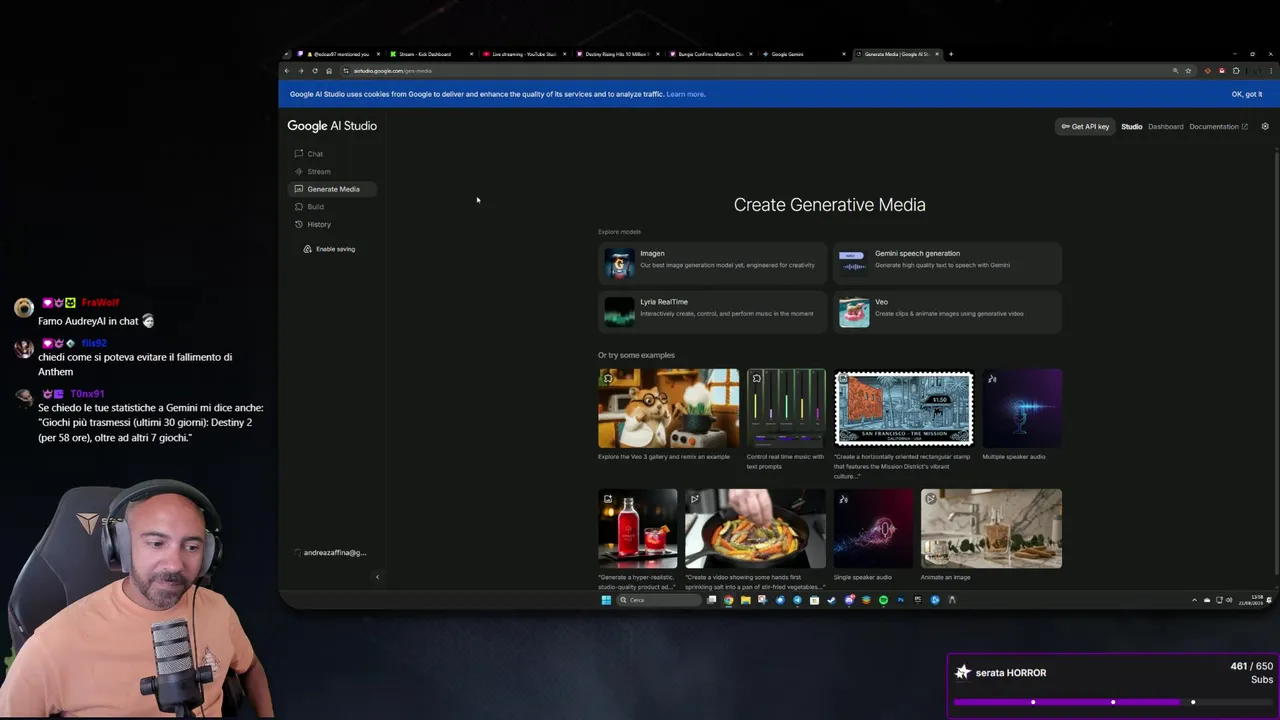The width and height of the screenshot is (1280, 720).
Task: Open the Gemini speech generation card
Action: [x=947, y=263]
